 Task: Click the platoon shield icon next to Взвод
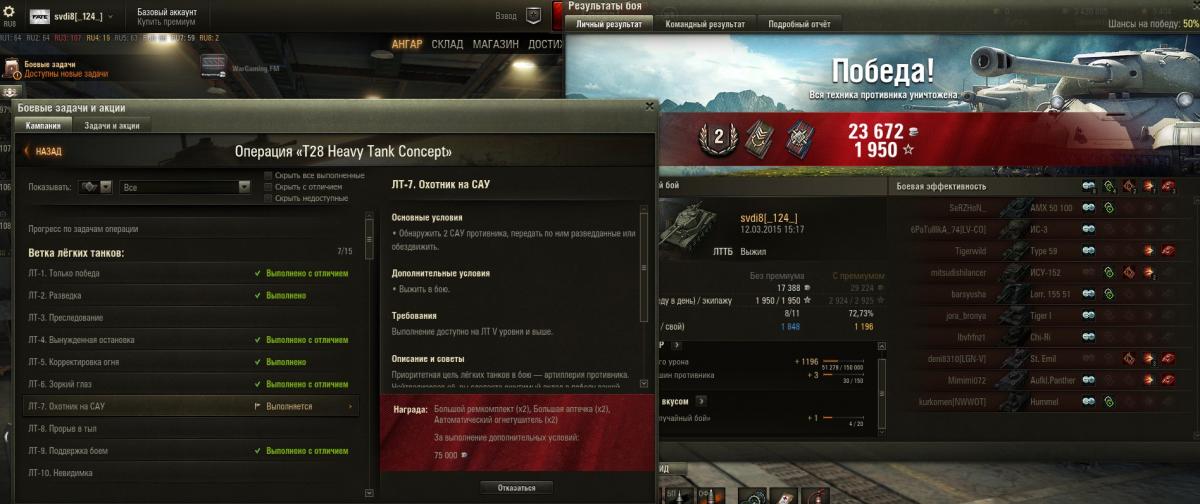tap(533, 15)
